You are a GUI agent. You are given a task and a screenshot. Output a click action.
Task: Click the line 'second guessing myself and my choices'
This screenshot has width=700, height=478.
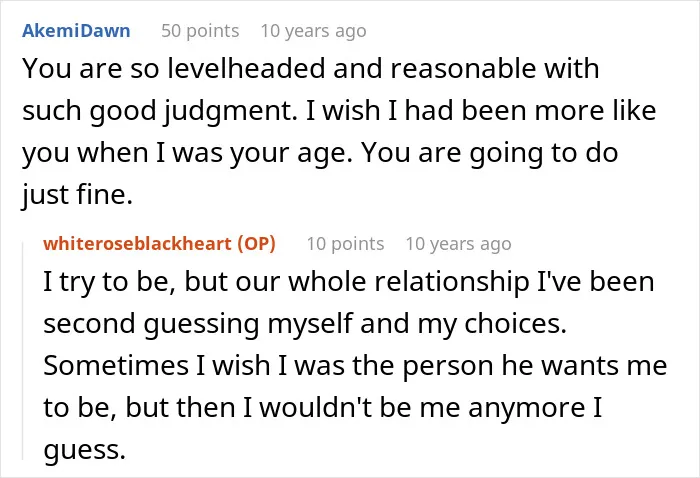305,324
